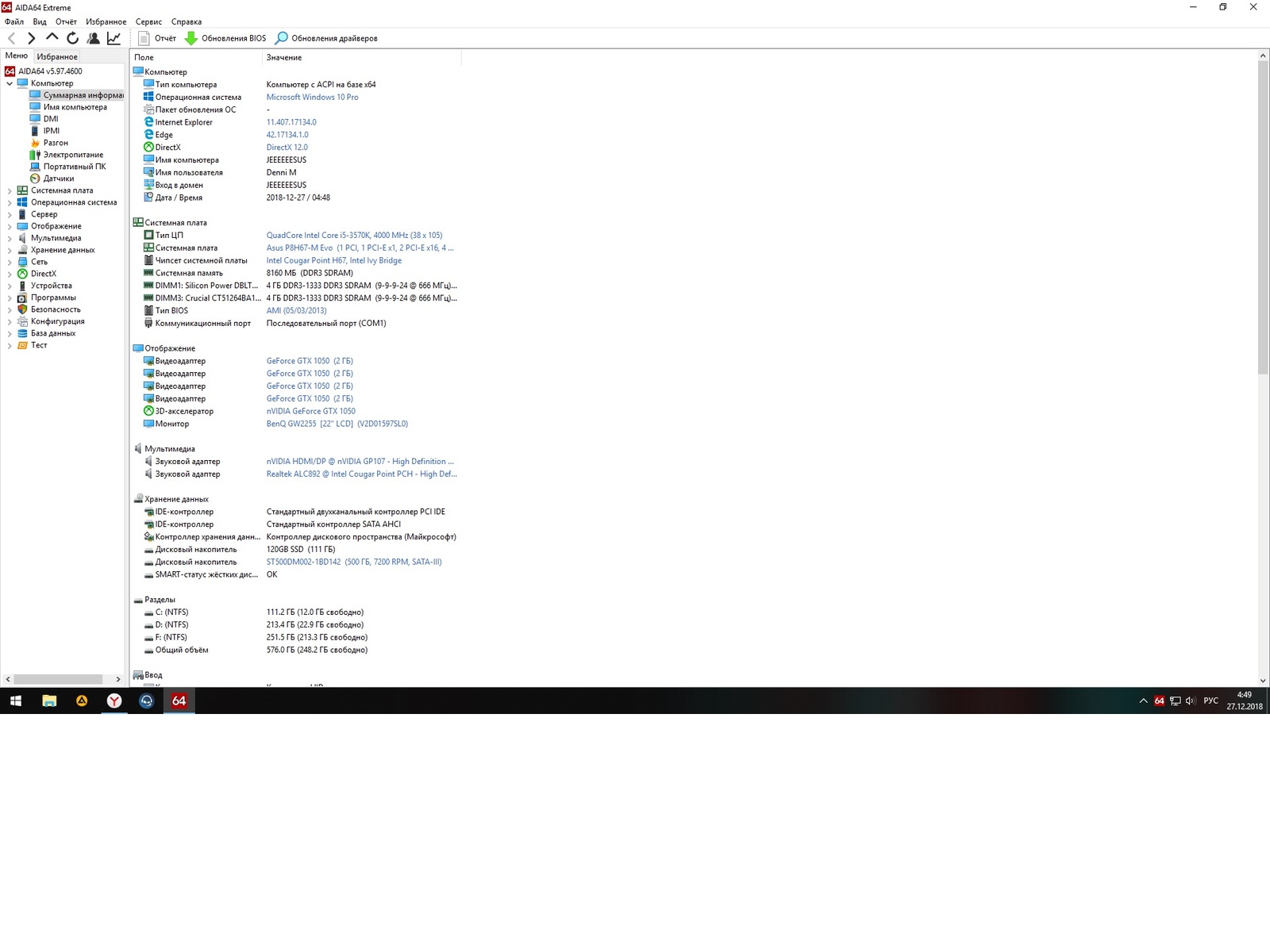Open the Отчёт menu in menu bar

pos(66,21)
